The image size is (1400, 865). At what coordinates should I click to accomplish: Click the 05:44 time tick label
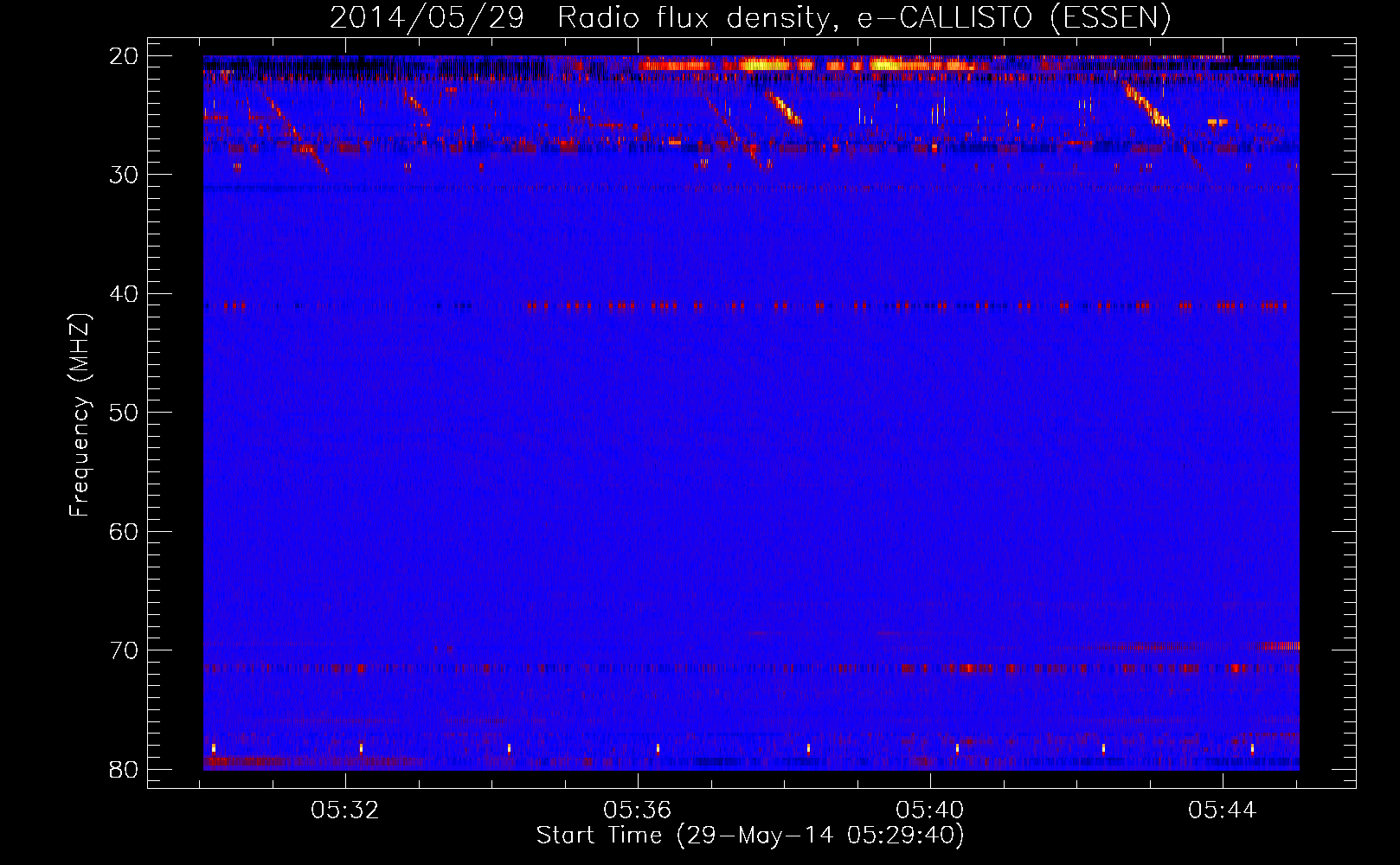click(x=1222, y=811)
